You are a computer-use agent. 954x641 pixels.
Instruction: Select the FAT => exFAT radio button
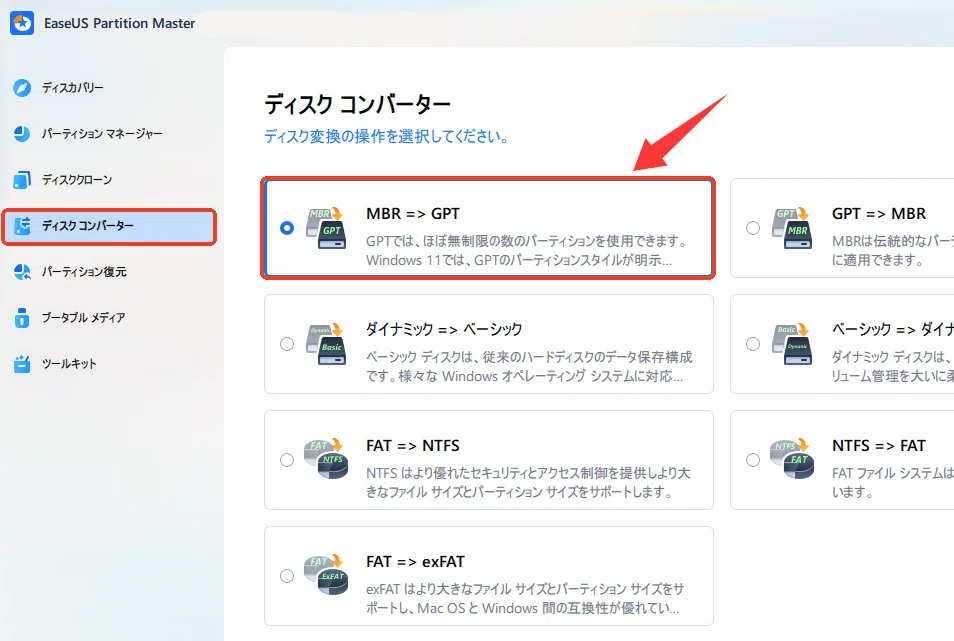tap(287, 576)
